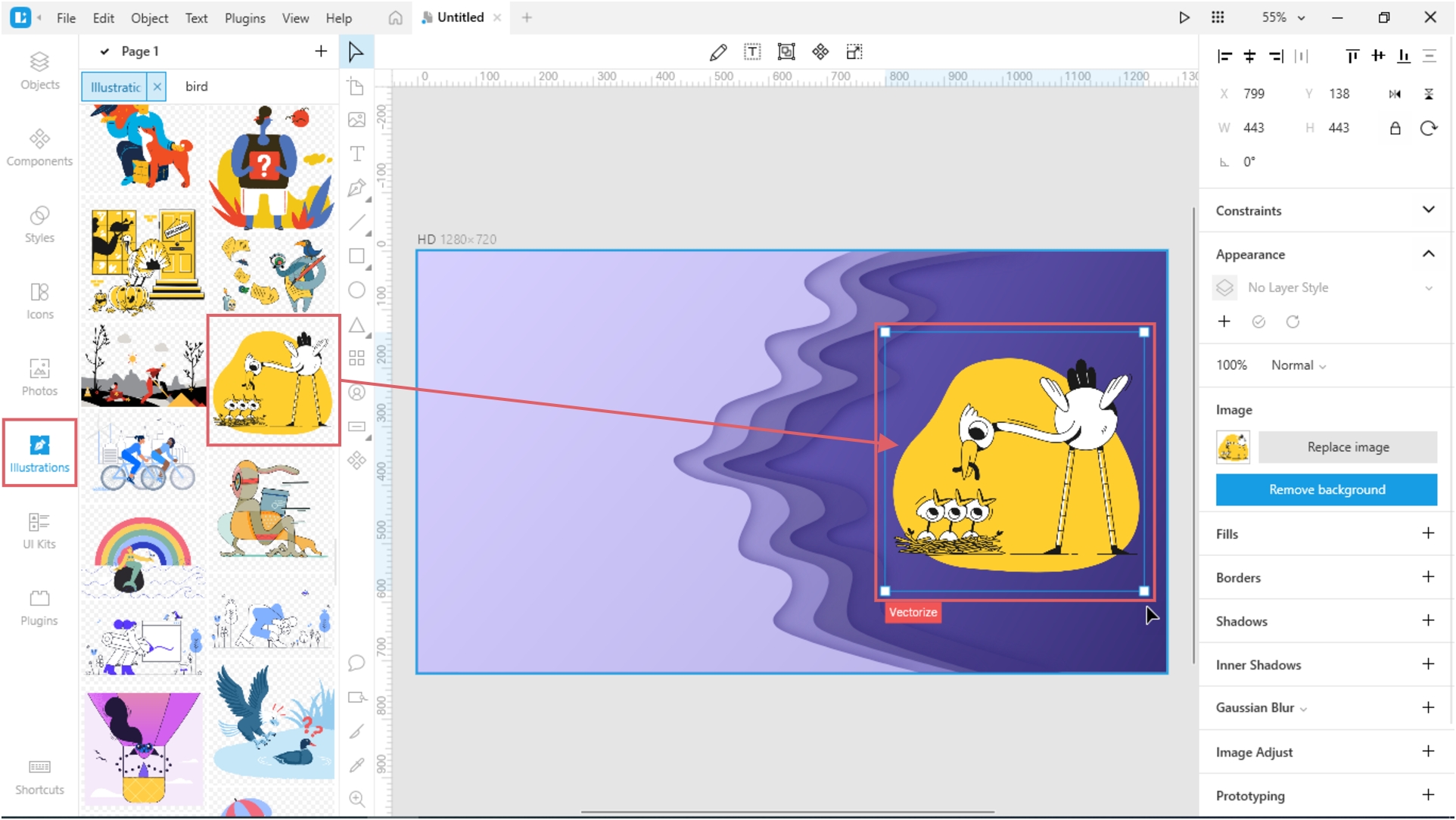The height and width of the screenshot is (820, 1456).
Task: Add a new Border
Action: pyautogui.click(x=1428, y=577)
